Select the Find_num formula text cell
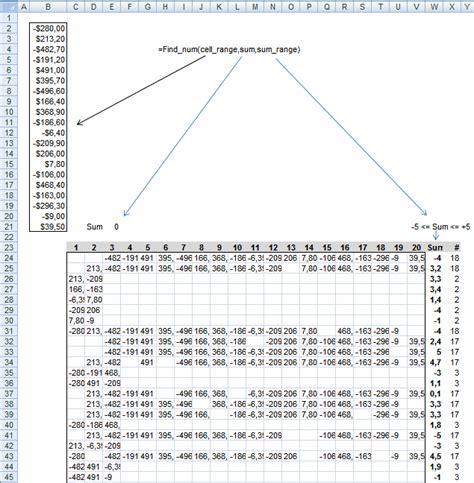The height and width of the screenshot is (483, 474). [229, 50]
